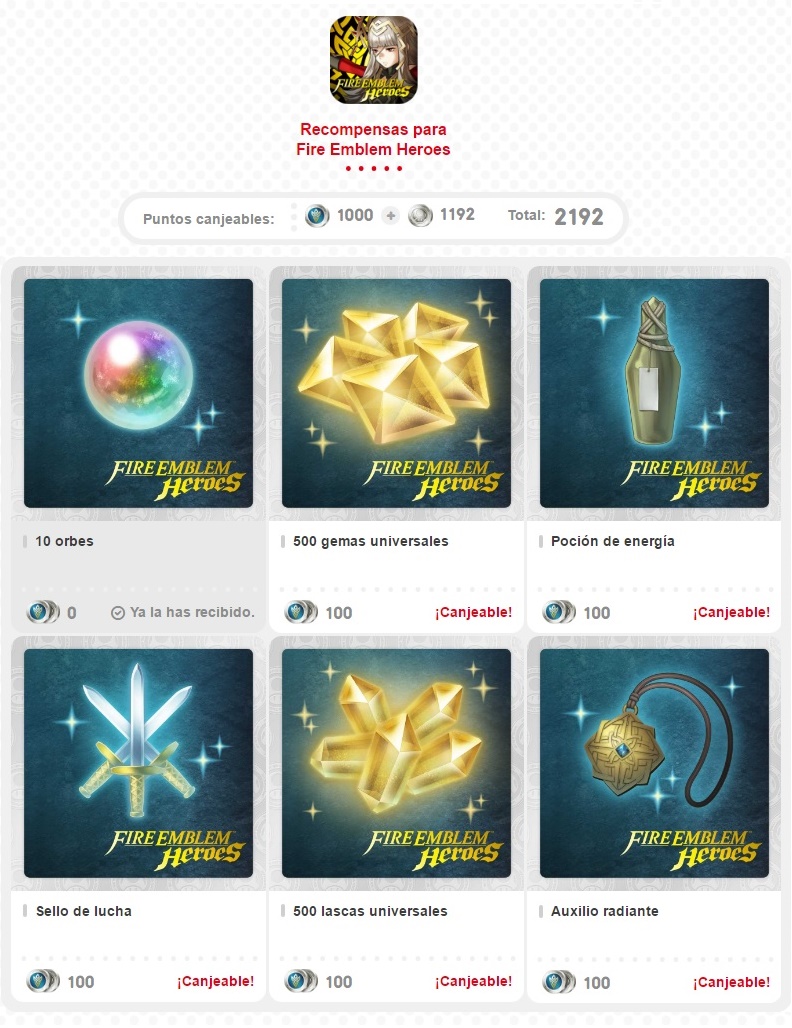Select the Auxilio radiante amulet image

click(x=654, y=763)
